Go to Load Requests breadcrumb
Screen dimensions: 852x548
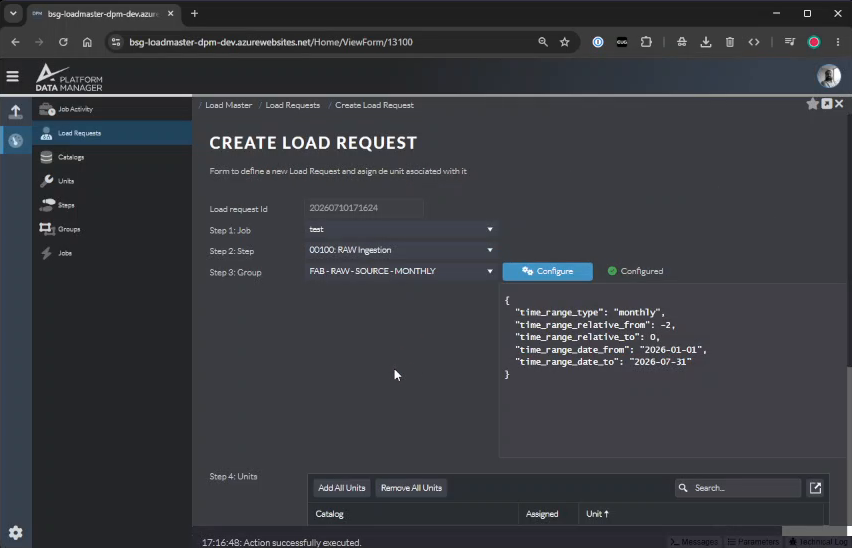(292, 105)
